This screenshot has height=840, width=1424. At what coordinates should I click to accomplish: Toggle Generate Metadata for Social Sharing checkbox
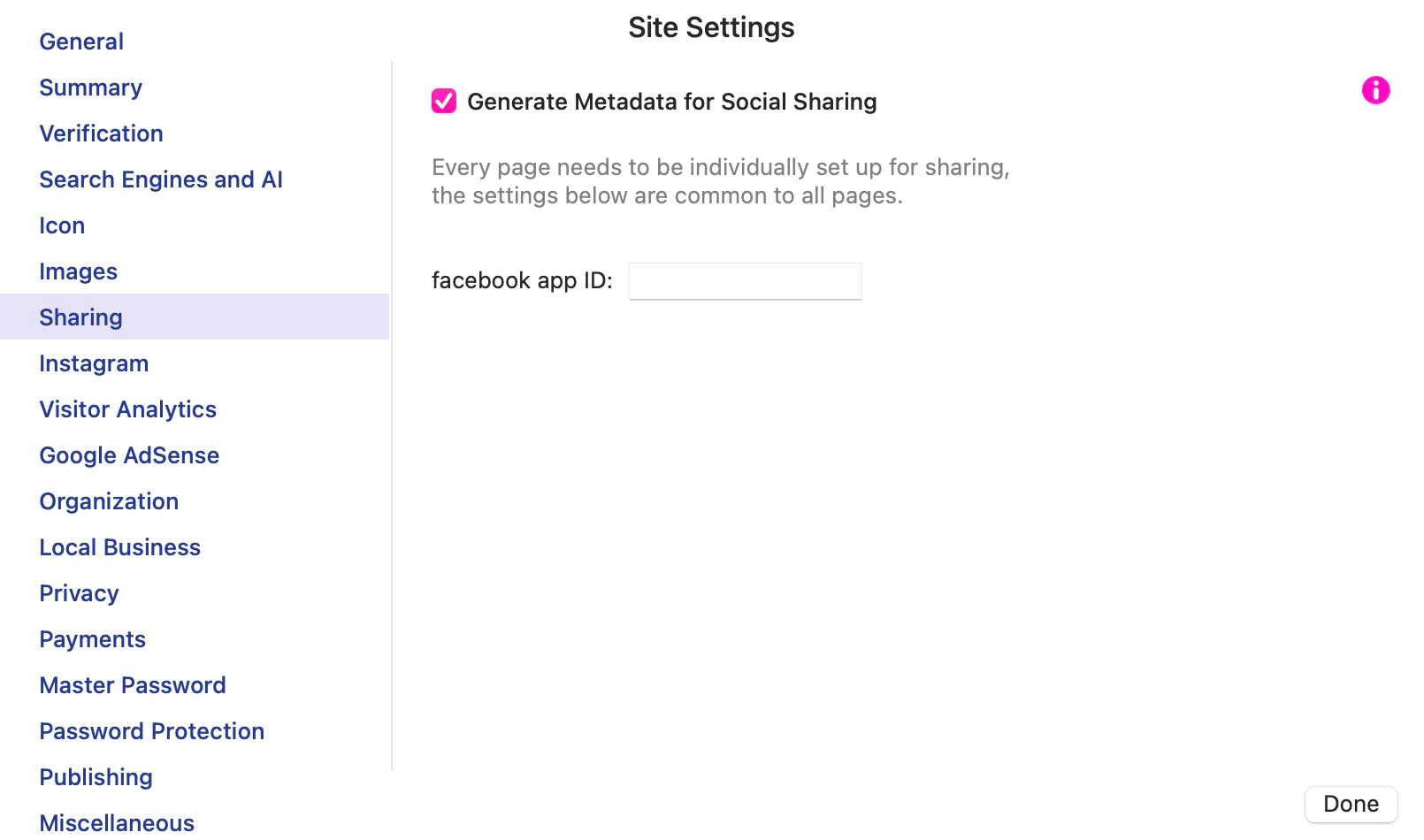tap(444, 102)
